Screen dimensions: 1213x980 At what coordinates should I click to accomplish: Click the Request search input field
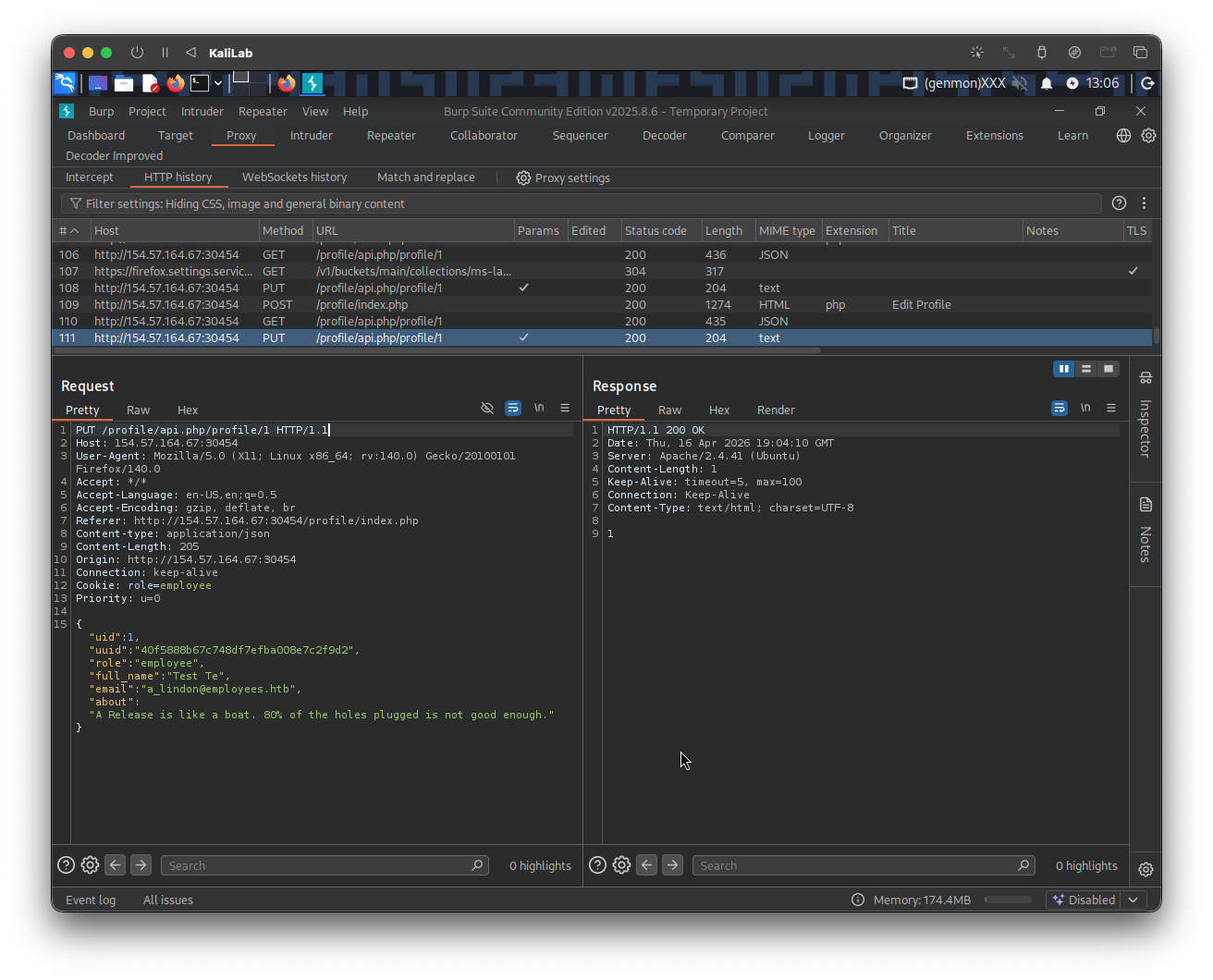click(x=325, y=865)
